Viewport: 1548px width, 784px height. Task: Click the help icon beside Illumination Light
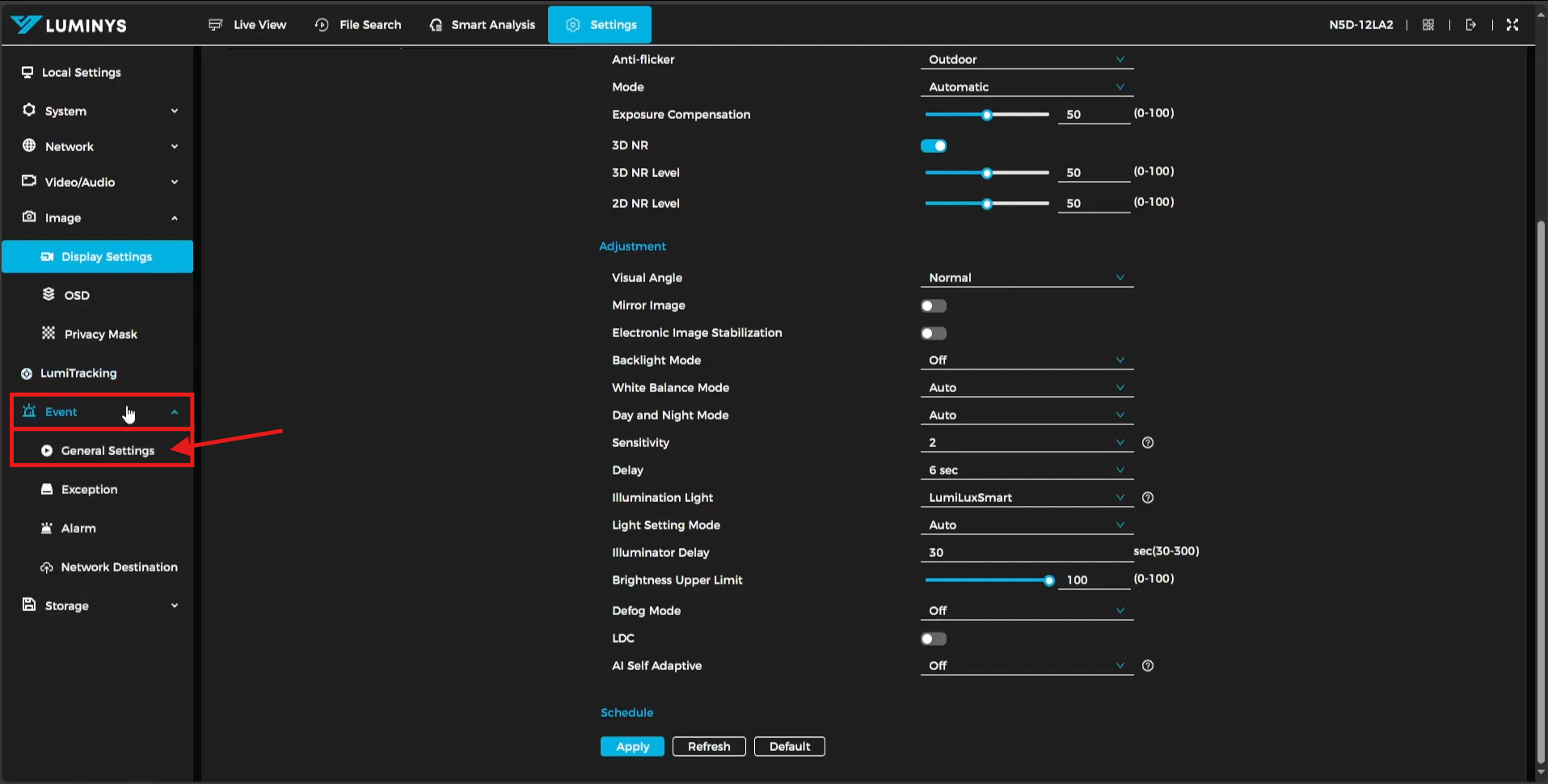tap(1148, 498)
